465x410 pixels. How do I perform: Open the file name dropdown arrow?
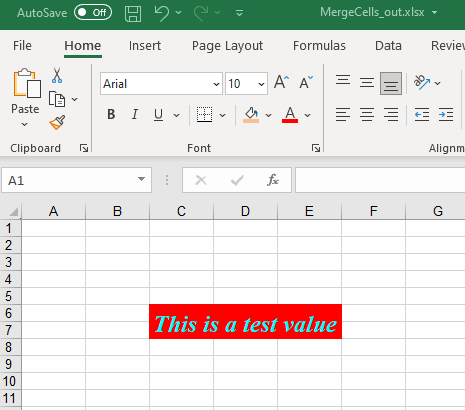[x=434, y=13]
